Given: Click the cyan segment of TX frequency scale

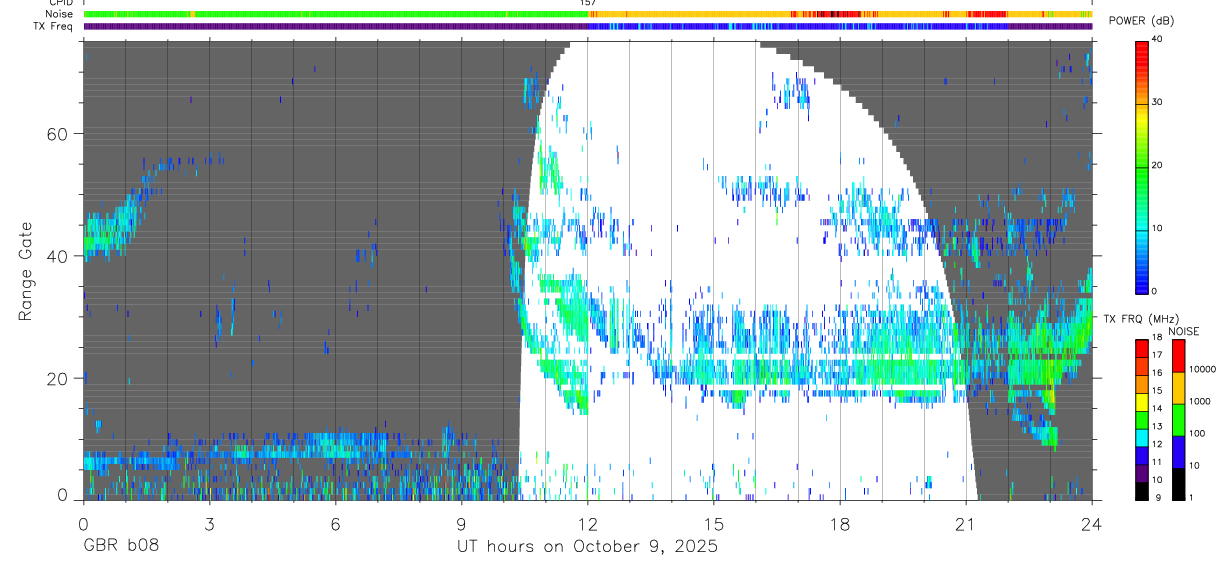Looking at the screenshot, I should (x=1142, y=438).
